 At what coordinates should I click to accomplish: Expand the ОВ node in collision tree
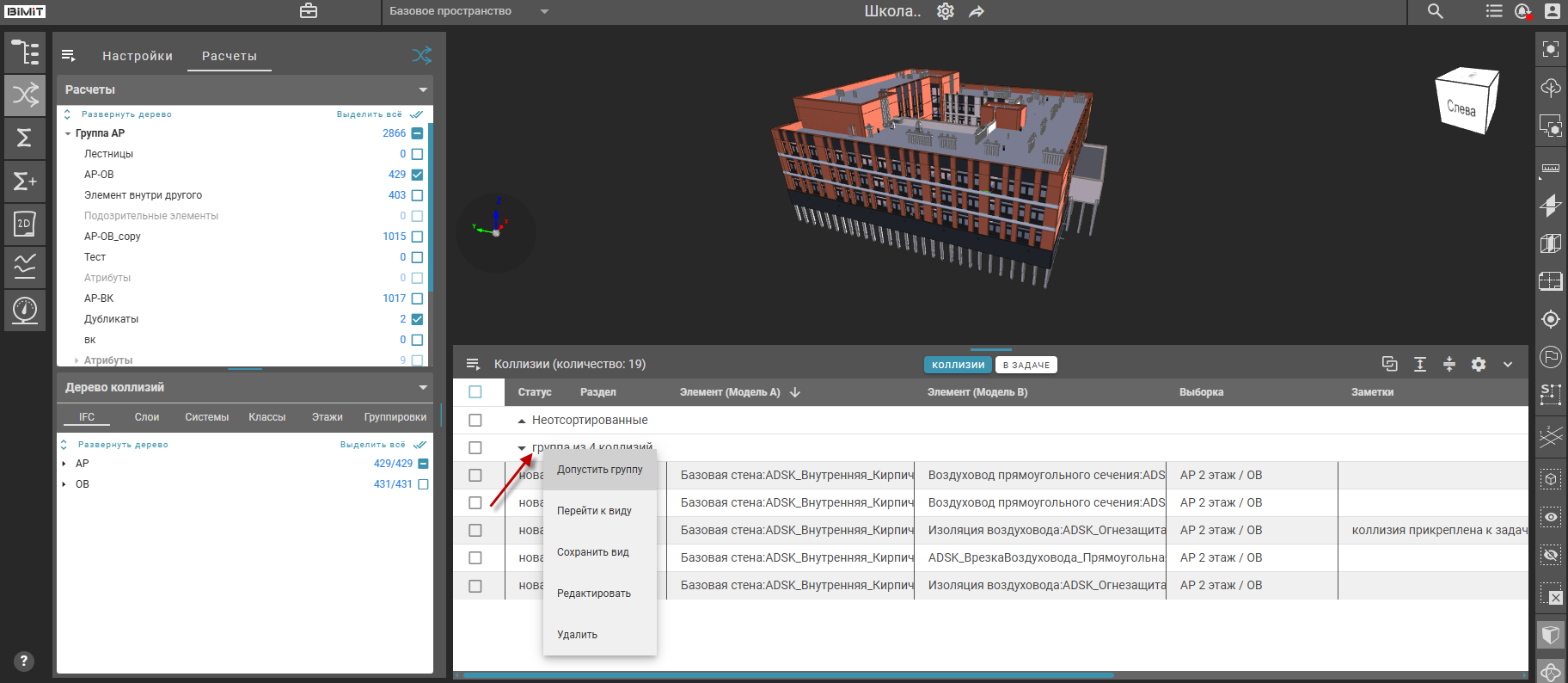pos(64,484)
